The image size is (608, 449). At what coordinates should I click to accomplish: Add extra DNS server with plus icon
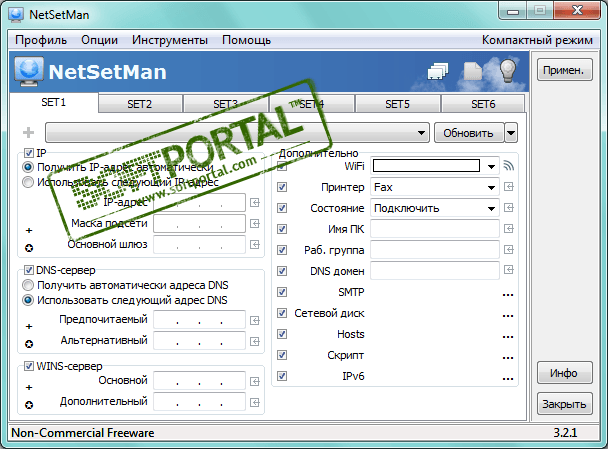[x=29, y=326]
